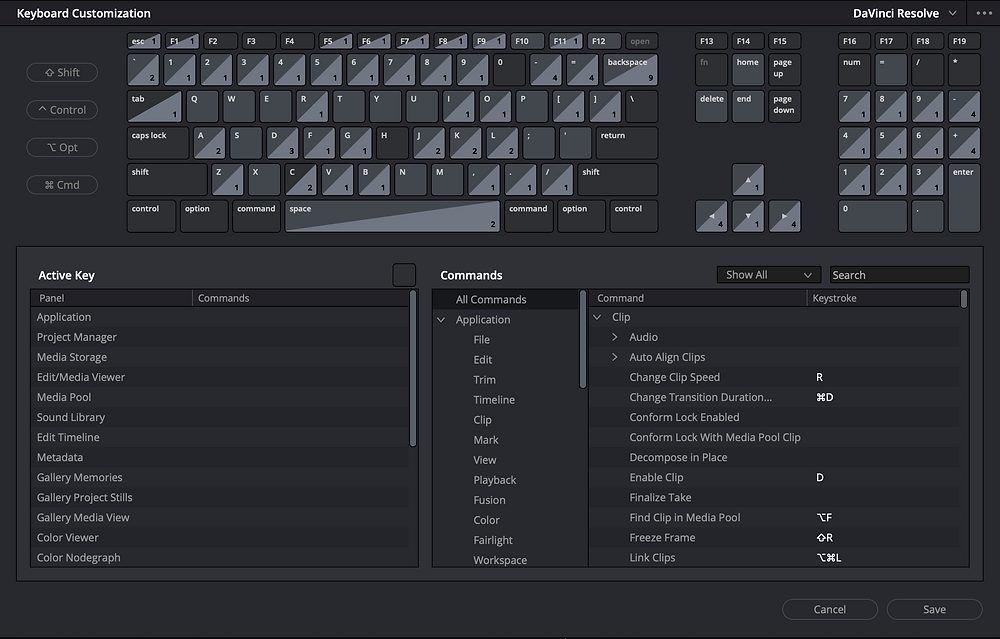Open the Show All filter dropdown
This screenshot has height=639, width=1000.
(768, 274)
